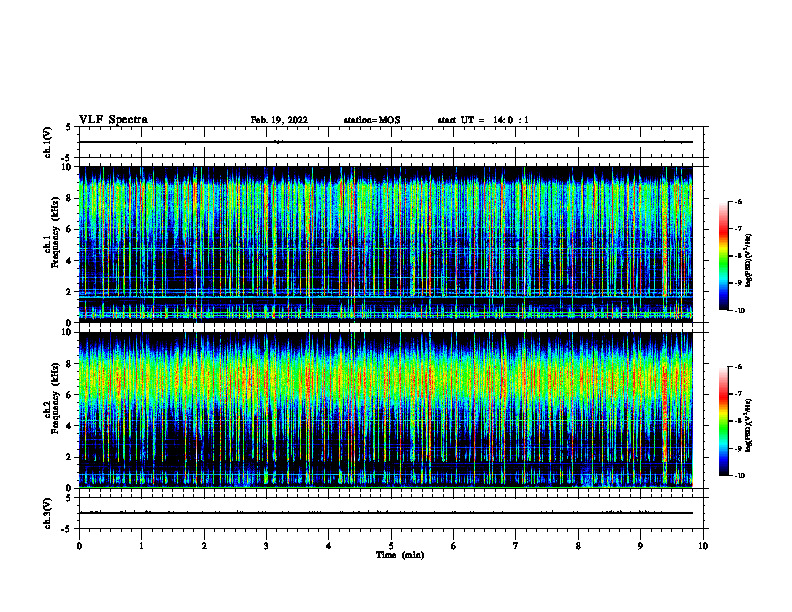Click the "ch.1(V)" waveform axis label
Image resolution: width=792 pixels, height=612 pixels.
coord(48,142)
